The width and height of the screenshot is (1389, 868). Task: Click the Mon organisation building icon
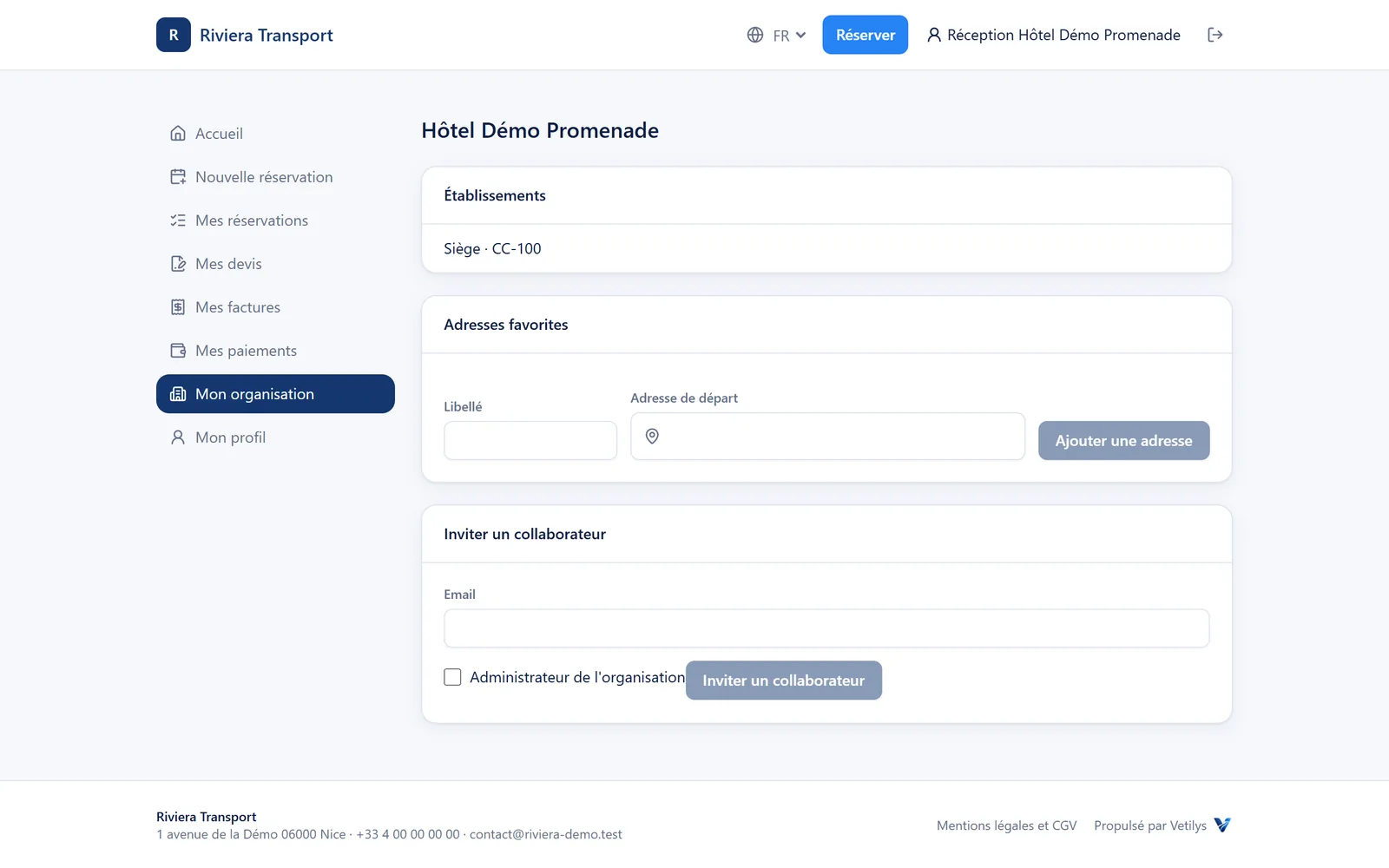(178, 394)
